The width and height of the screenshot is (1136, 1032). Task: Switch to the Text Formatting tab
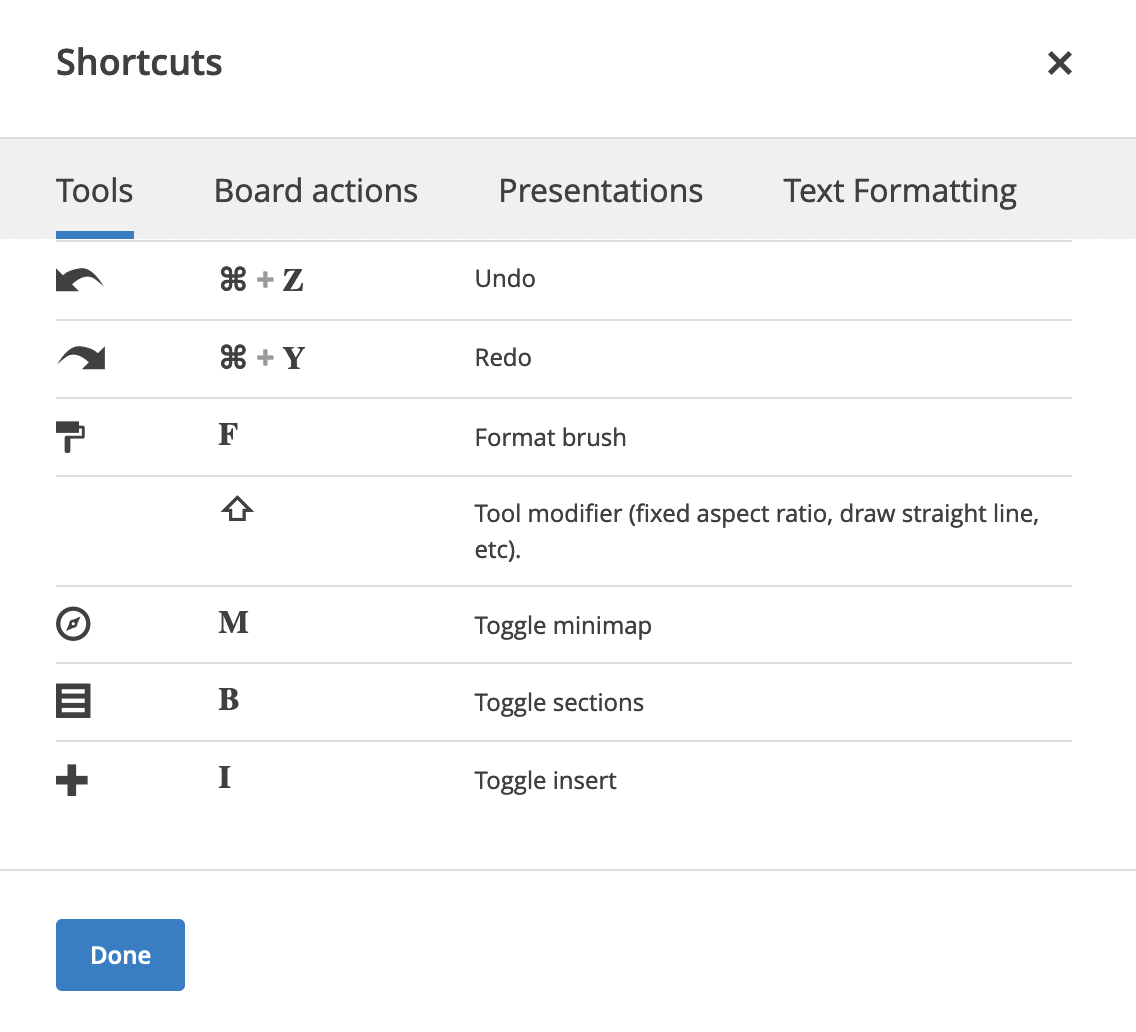point(900,192)
